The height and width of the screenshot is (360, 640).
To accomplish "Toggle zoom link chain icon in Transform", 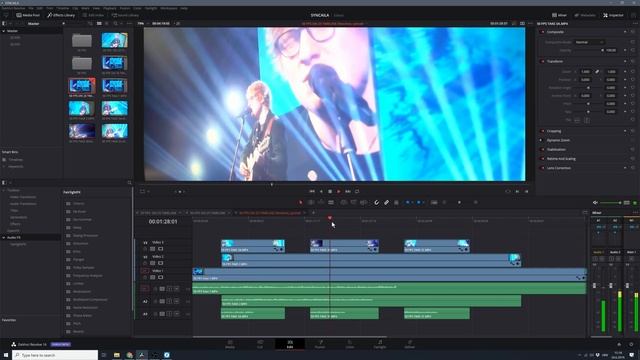I will pyautogui.click(x=597, y=71).
